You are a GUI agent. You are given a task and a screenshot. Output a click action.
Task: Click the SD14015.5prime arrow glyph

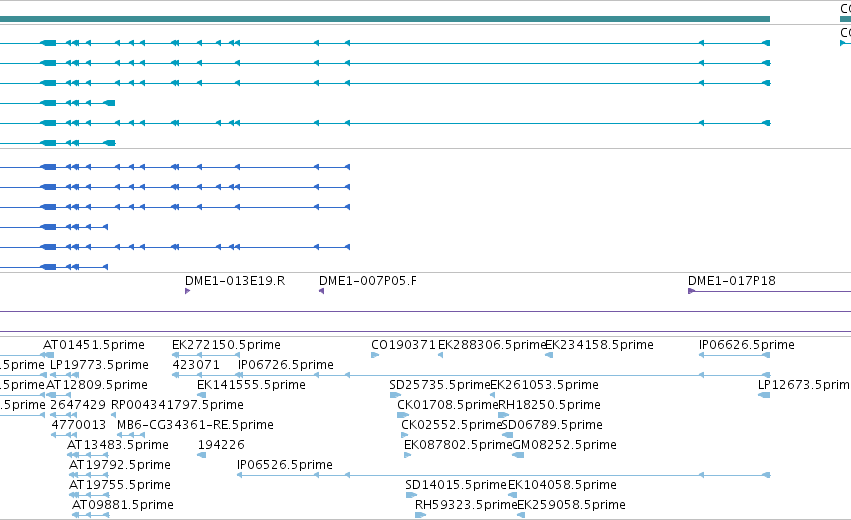[411, 495]
